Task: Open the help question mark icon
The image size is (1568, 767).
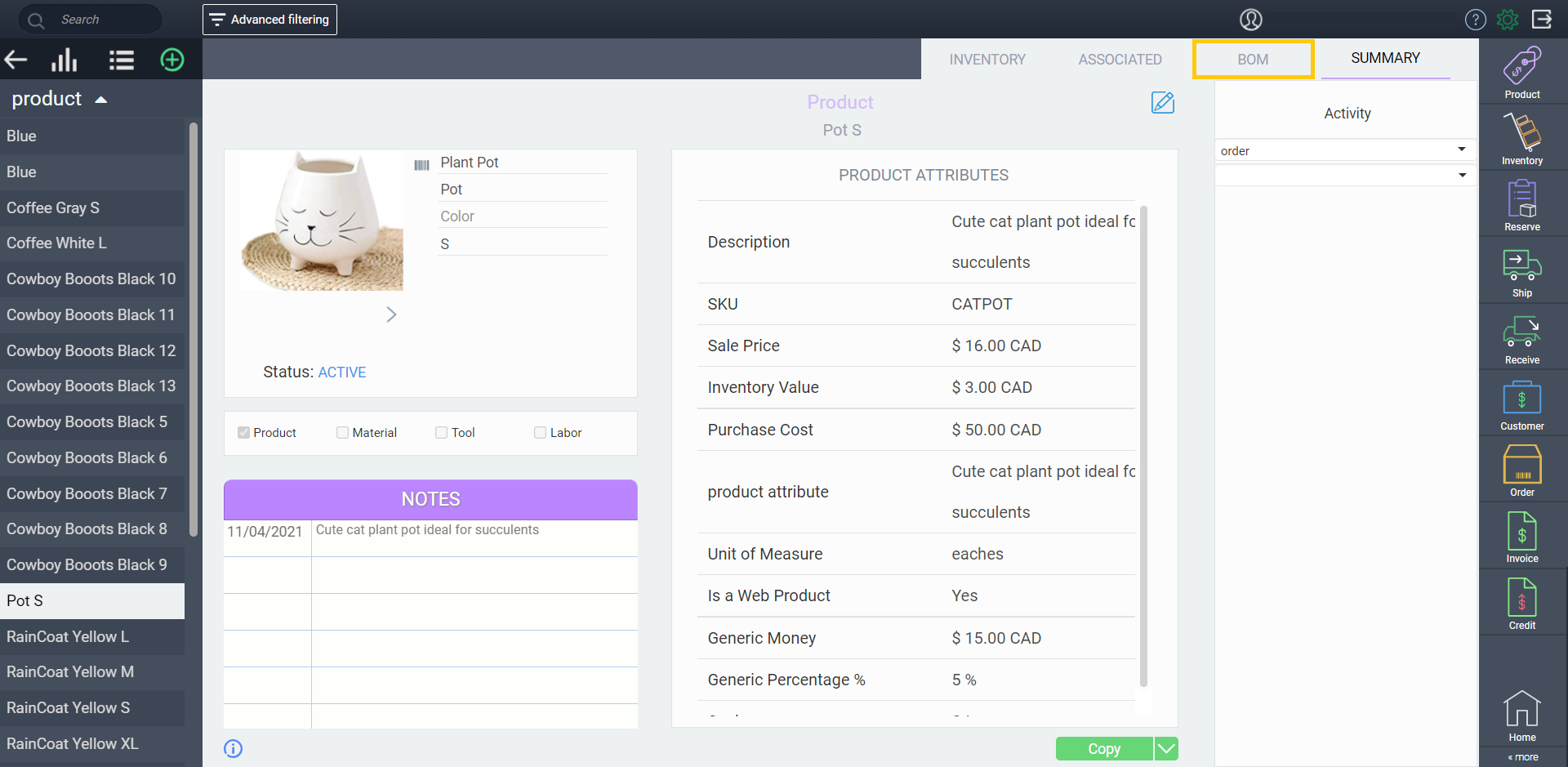Action: tap(1475, 20)
